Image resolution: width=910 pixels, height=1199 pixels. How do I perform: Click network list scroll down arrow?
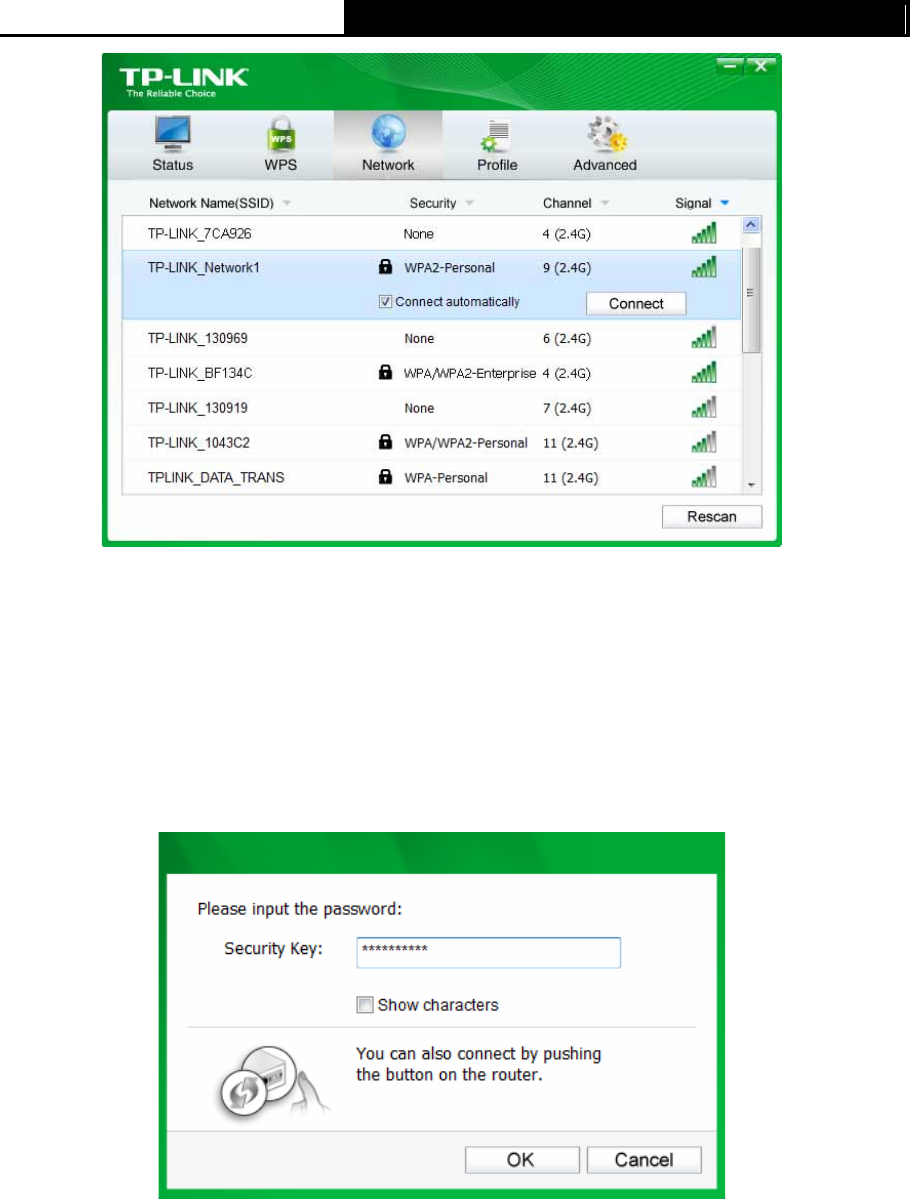(x=751, y=485)
